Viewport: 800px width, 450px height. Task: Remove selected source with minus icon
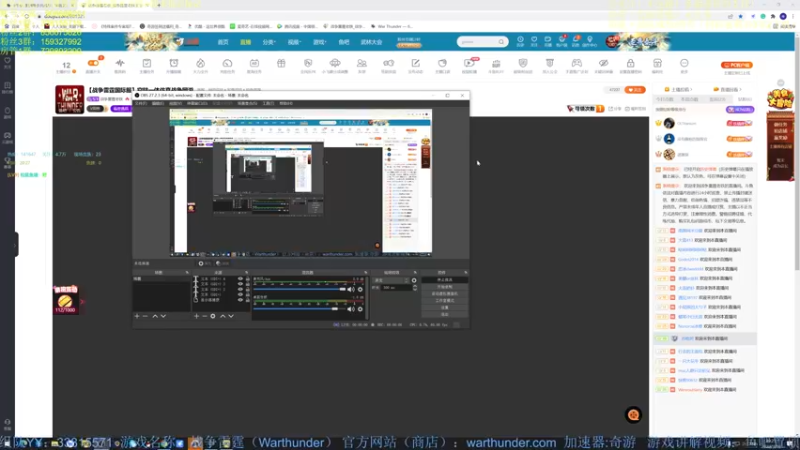click(205, 316)
